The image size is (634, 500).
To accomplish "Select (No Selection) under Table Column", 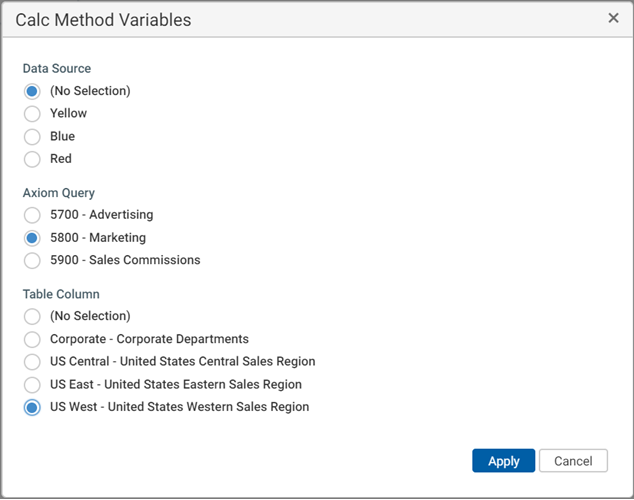I will pos(32,316).
